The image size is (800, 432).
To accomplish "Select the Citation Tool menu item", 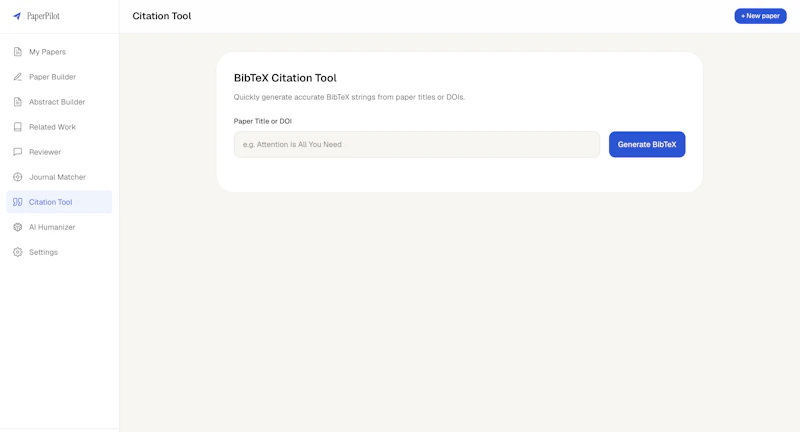I will point(59,202).
